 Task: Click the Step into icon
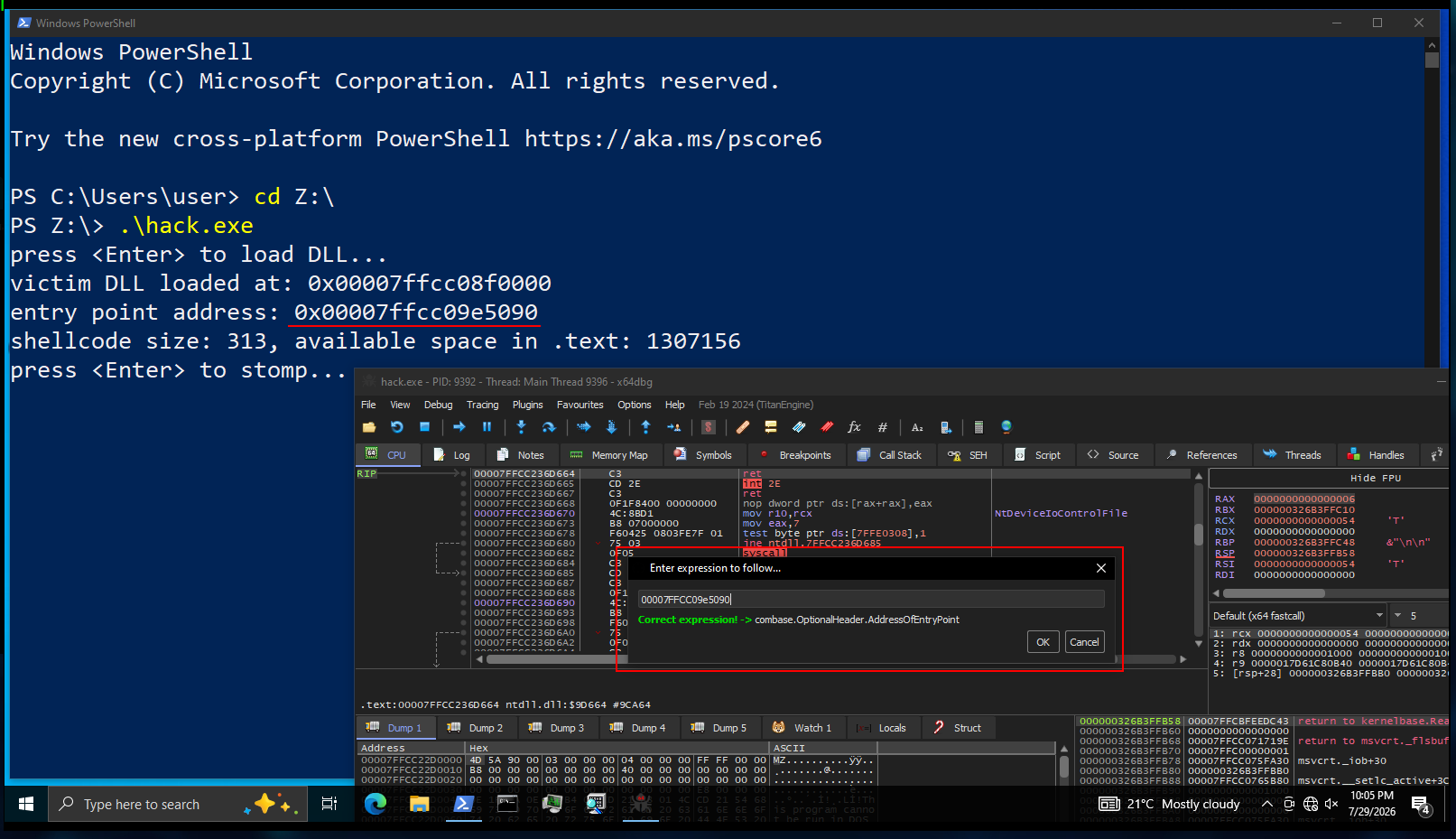point(521,427)
